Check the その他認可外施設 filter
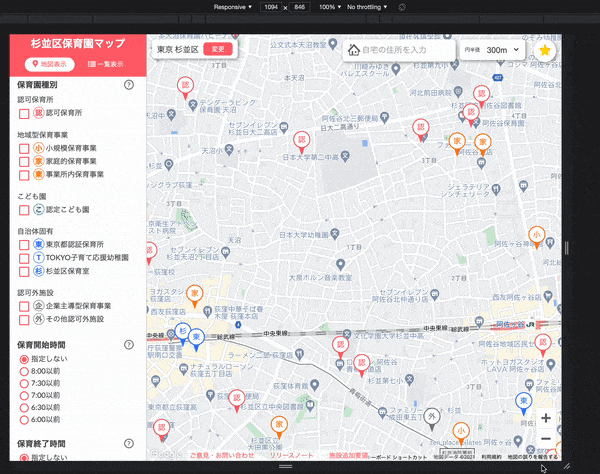Screen dimensions: 600x474 [x=24, y=319]
